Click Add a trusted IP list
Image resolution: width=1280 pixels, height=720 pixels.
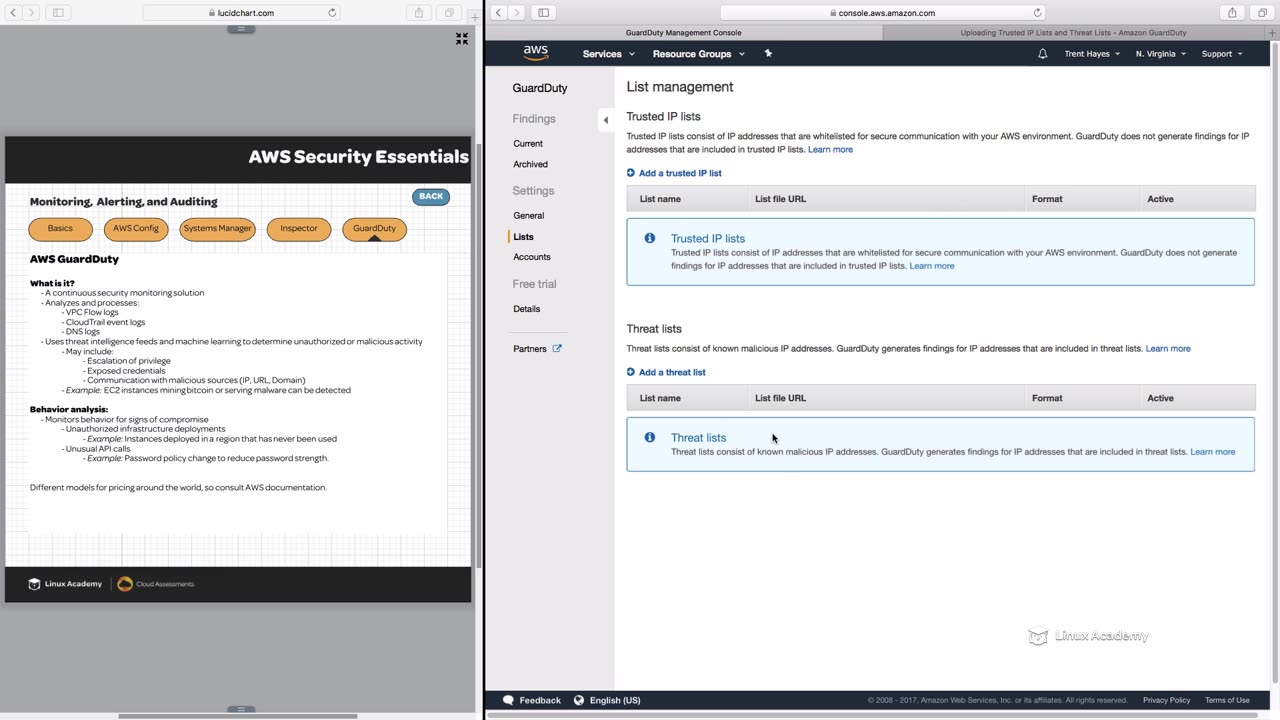pos(674,173)
